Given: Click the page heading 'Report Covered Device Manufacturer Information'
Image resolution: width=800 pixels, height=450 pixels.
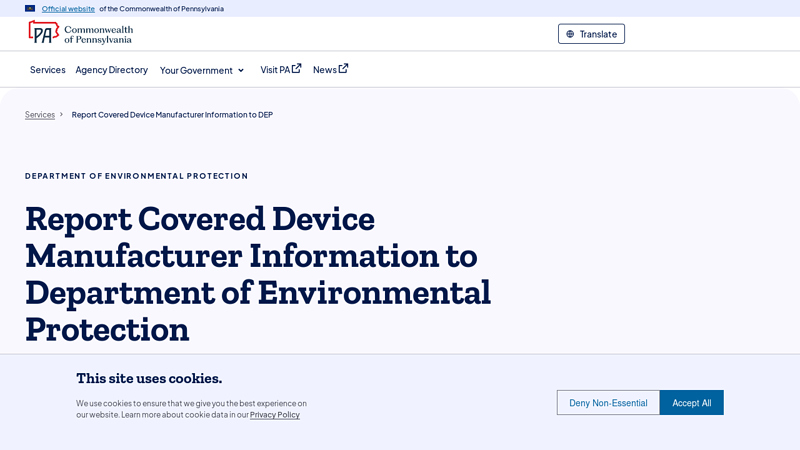Looking at the screenshot, I should point(258,274).
